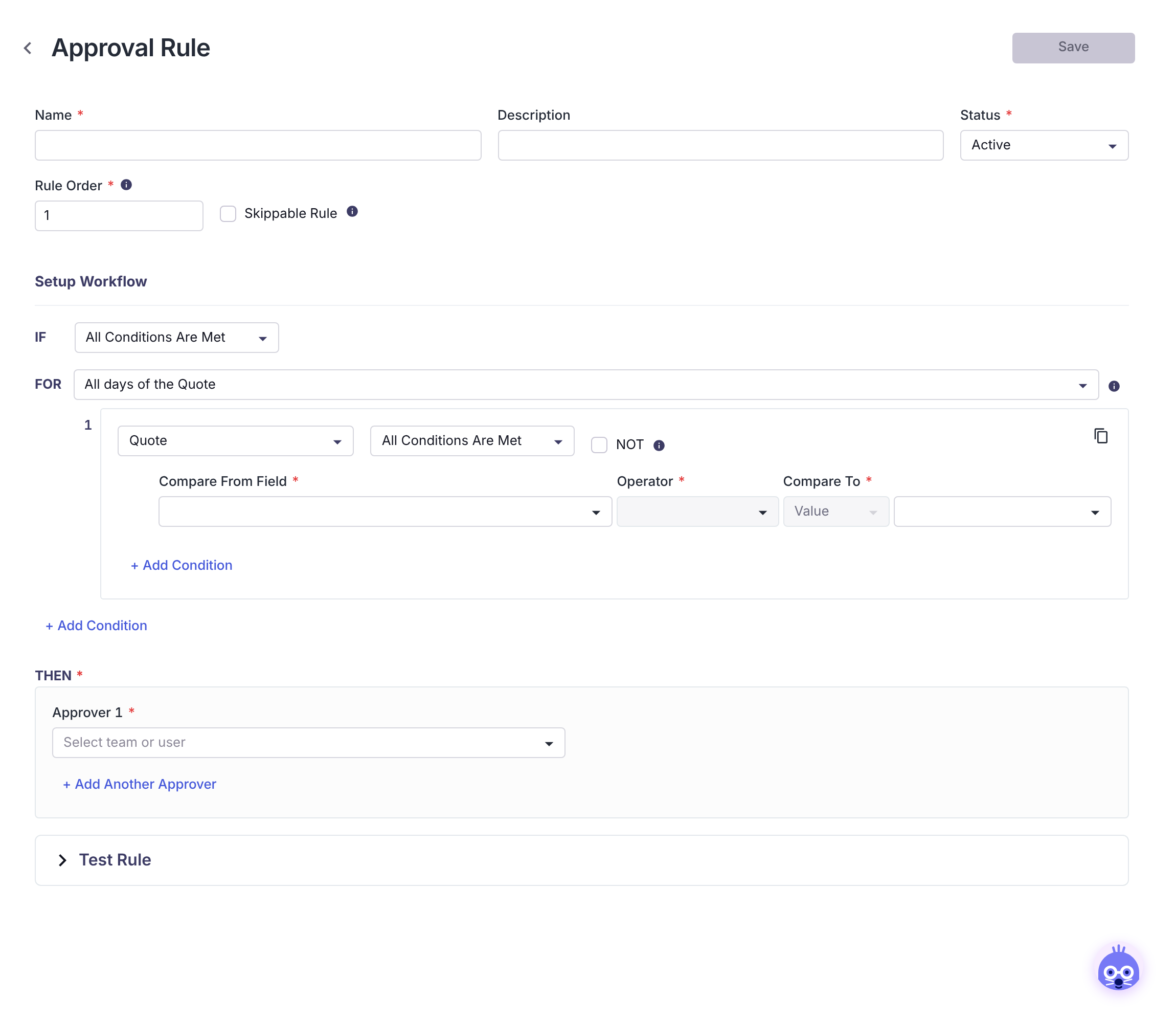
Task: Click the Rule Order info icon
Action: pos(127,185)
